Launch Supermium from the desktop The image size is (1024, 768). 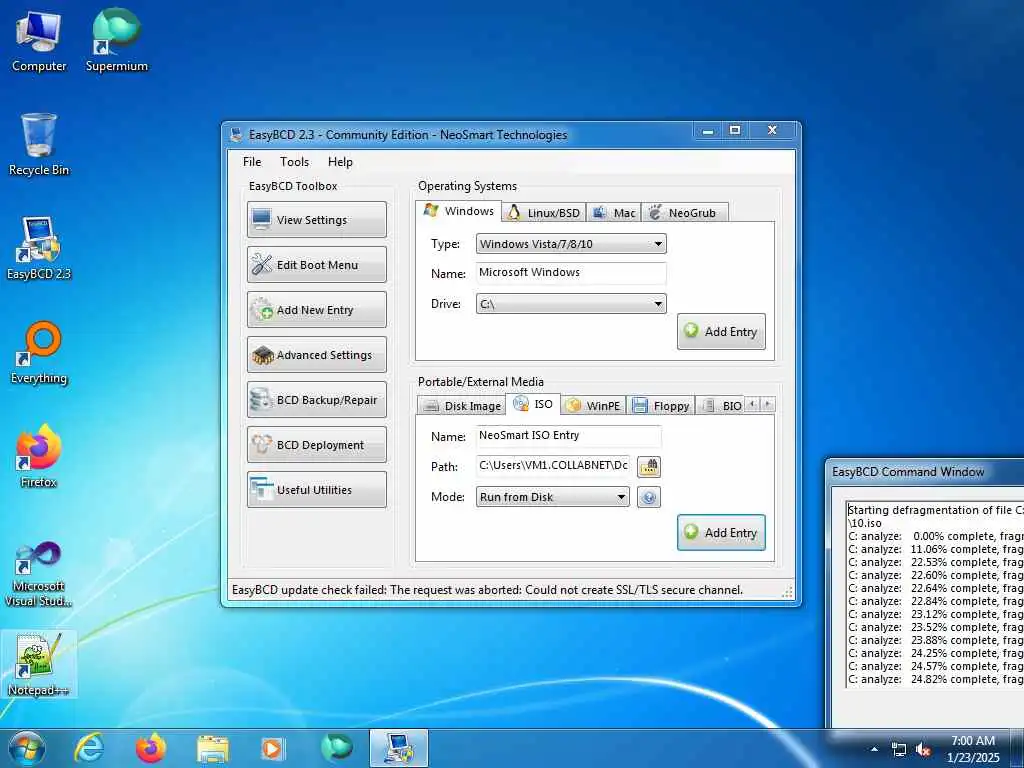[x=116, y=41]
